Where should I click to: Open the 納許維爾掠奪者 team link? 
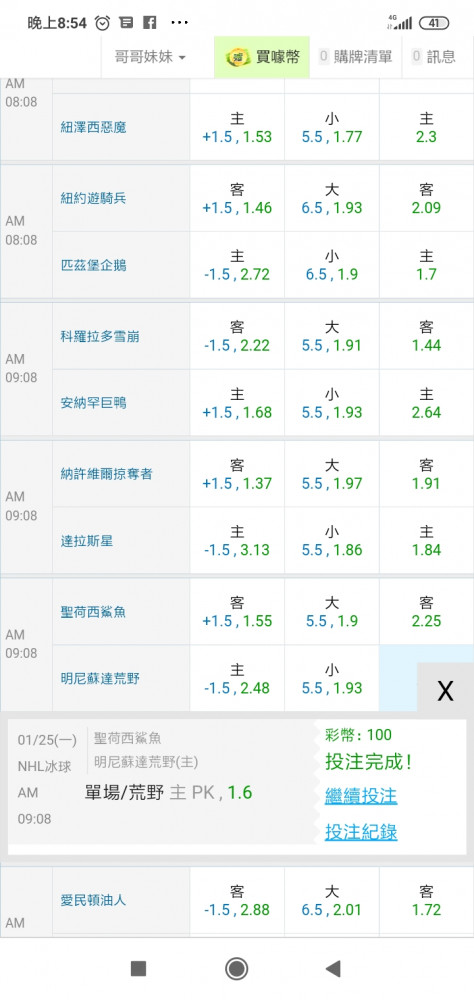pos(106,474)
